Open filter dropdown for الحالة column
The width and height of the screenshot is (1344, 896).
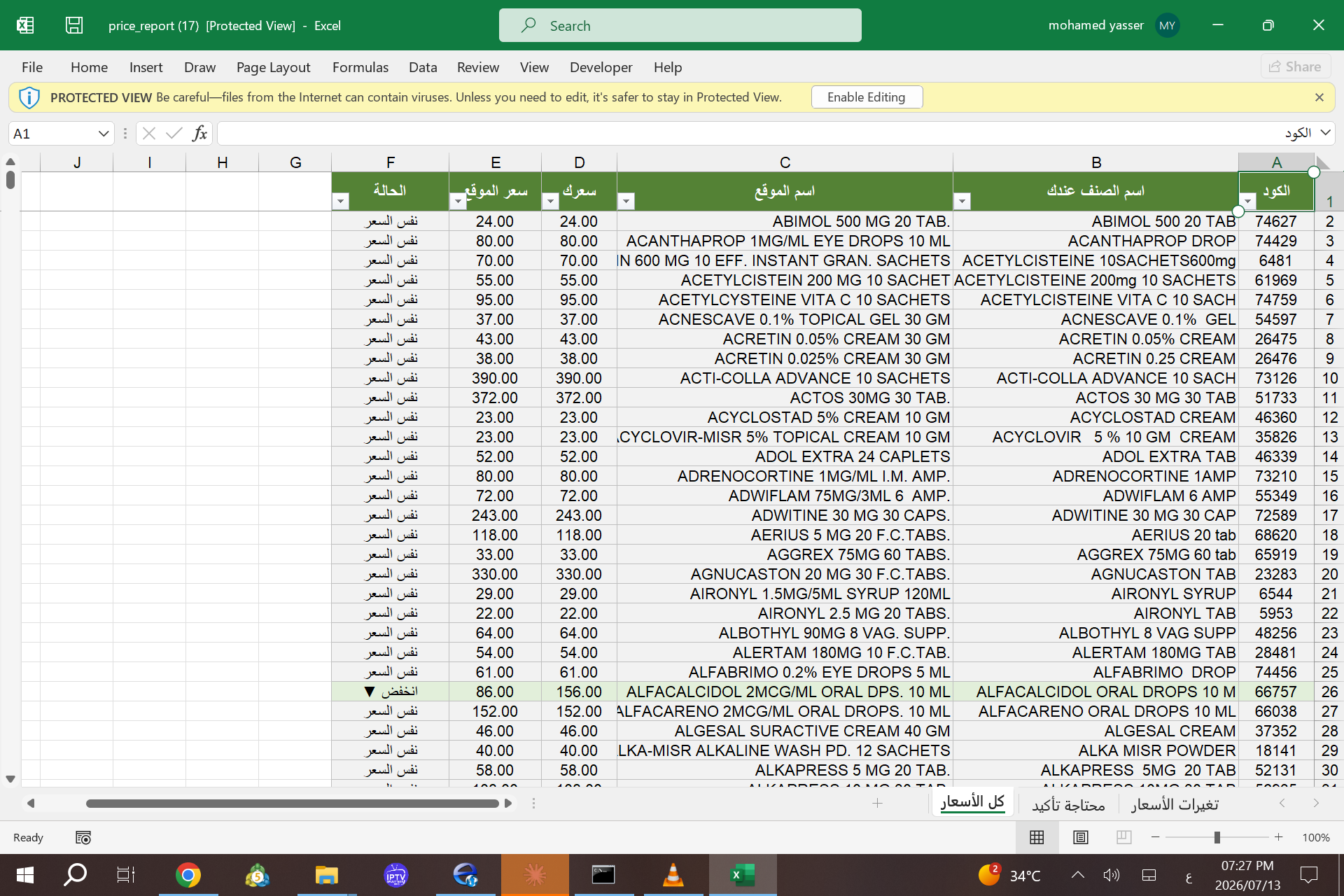pyautogui.click(x=340, y=202)
